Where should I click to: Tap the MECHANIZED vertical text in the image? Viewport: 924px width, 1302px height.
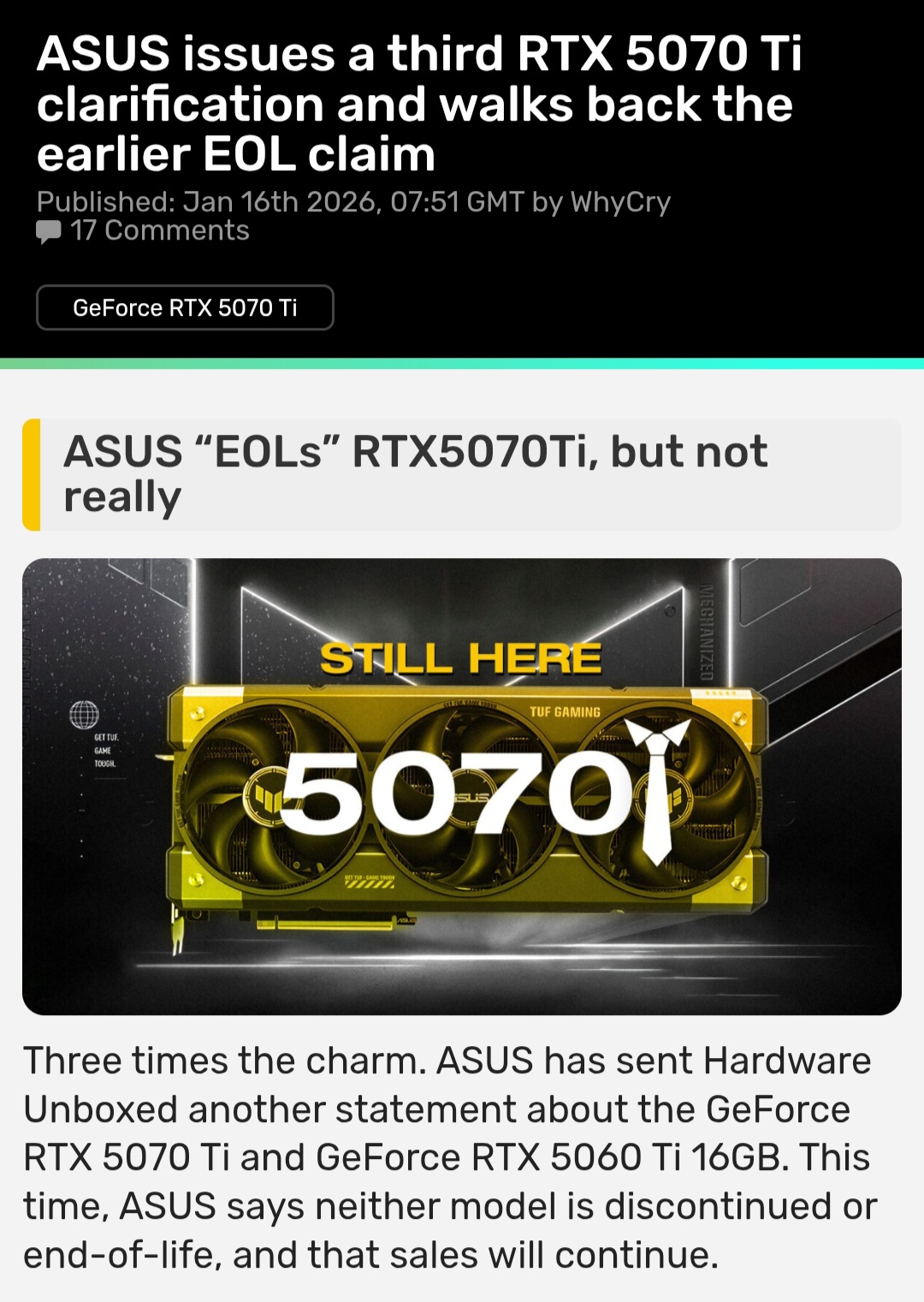coord(706,632)
